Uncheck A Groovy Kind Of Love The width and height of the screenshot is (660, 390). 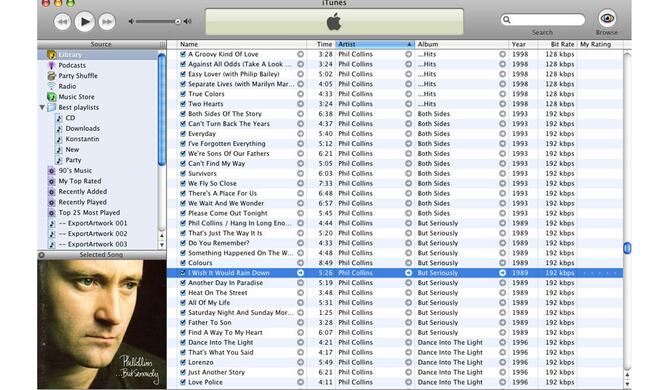click(x=183, y=54)
